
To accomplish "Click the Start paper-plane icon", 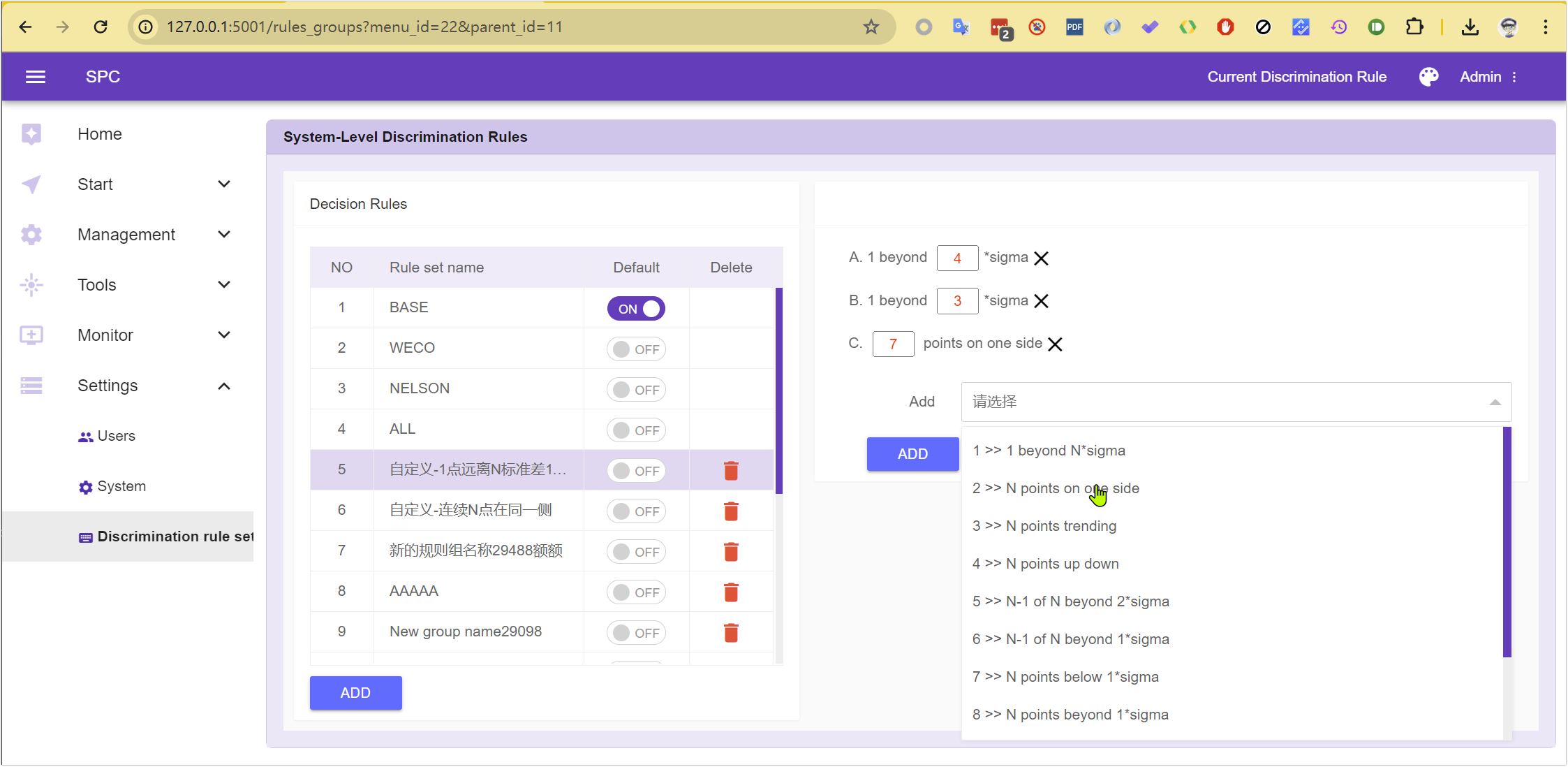I will point(31,184).
